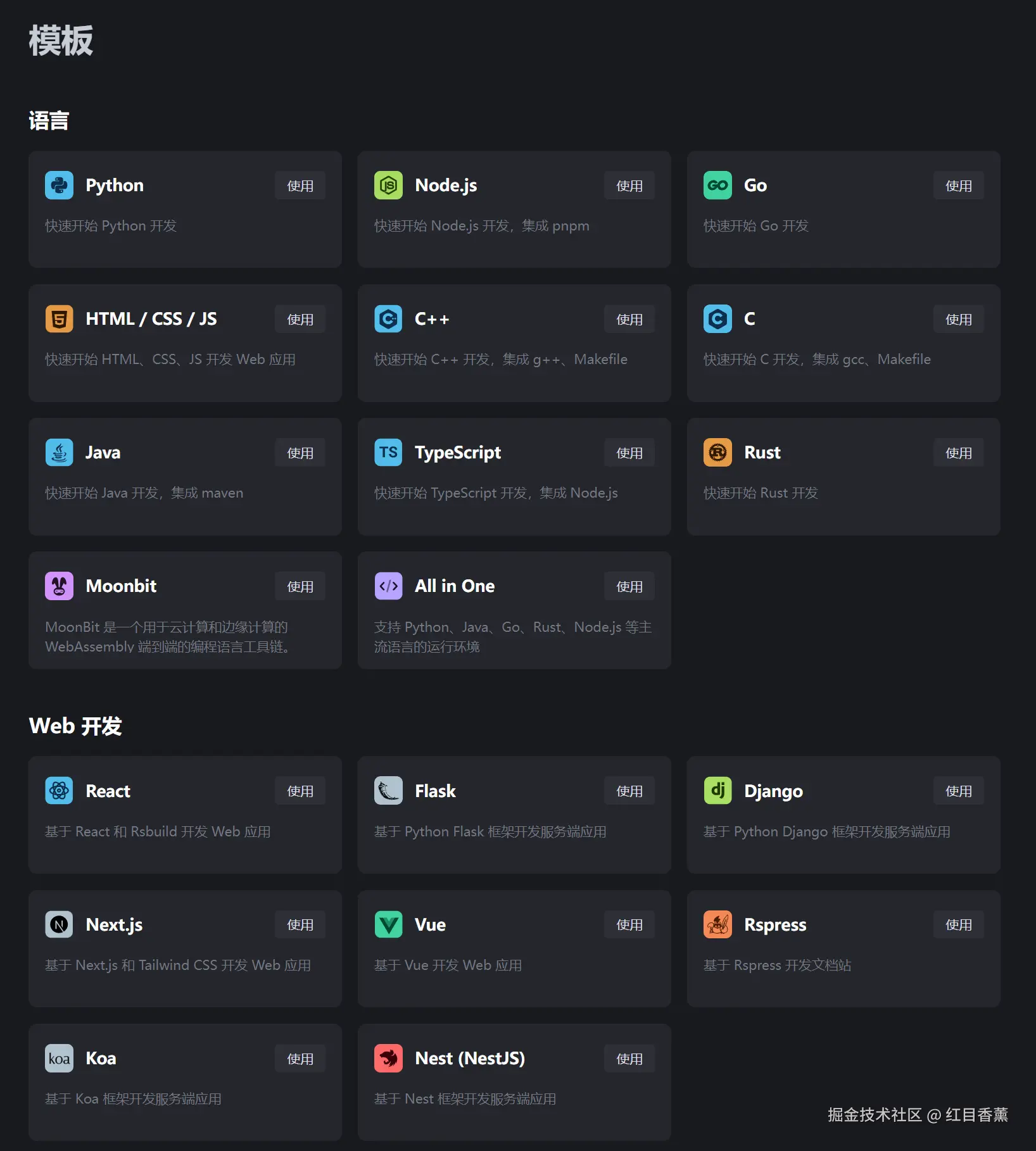Screen dimensions: 1036x1151
Task: Click the Rspress card description text
Action: coord(777,965)
